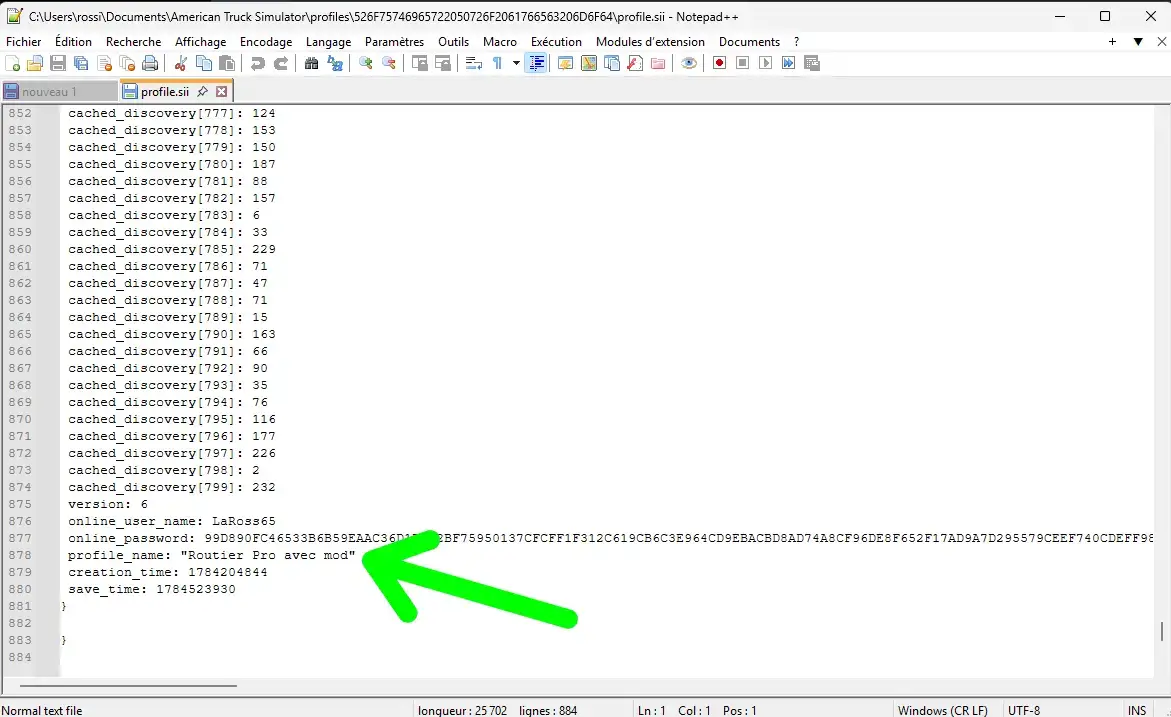Open the Paramètres menu
The height and width of the screenshot is (717, 1171).
394,42
